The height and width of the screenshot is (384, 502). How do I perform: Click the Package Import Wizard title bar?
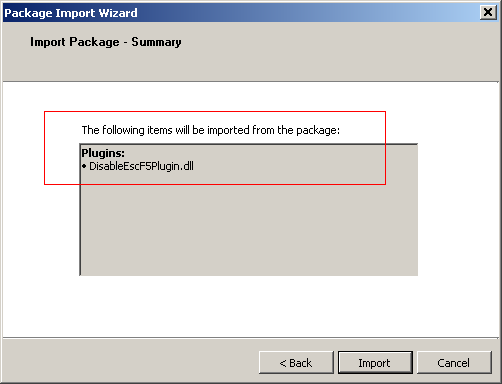(241, 13)
